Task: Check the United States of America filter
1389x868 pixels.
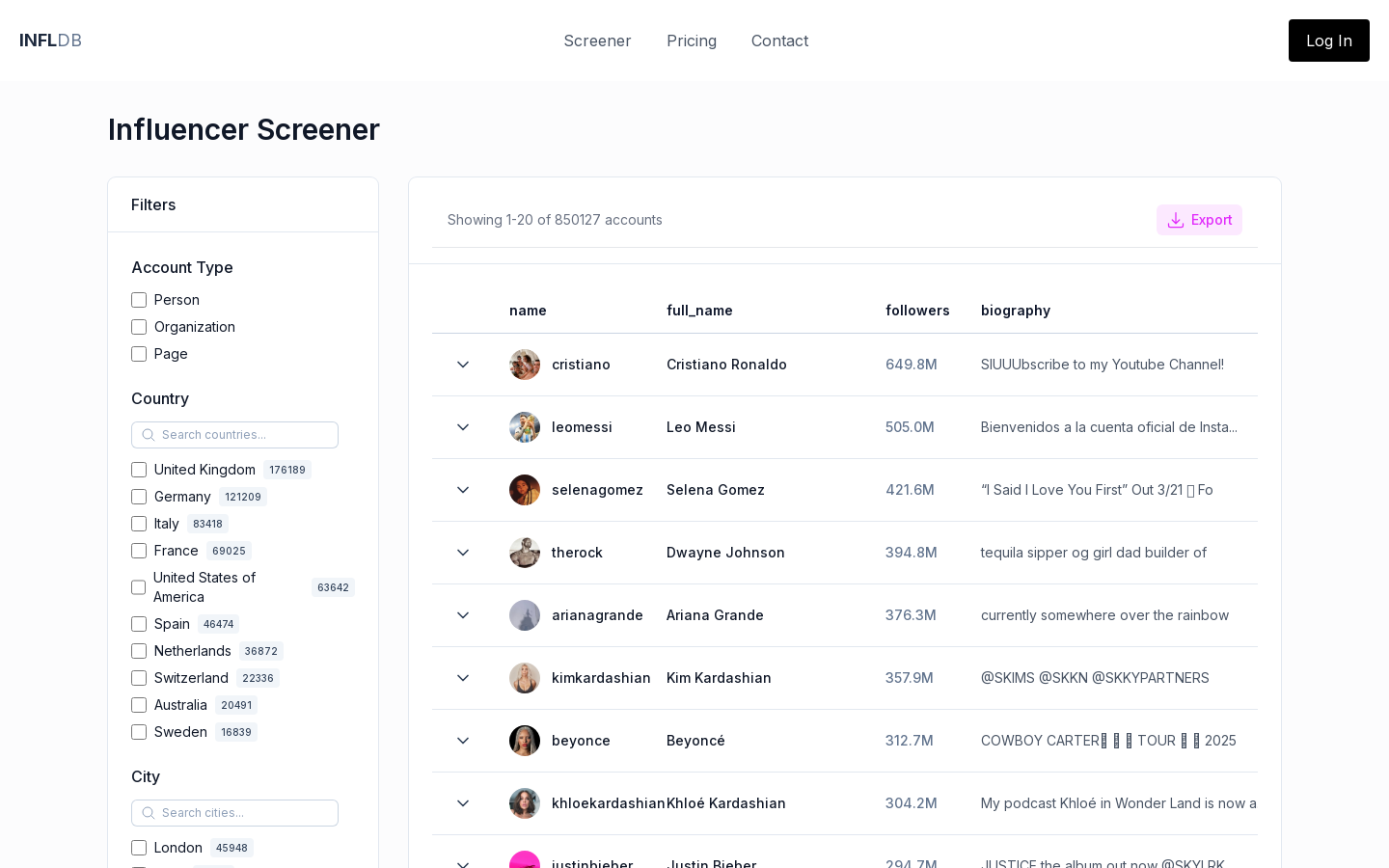Action: click(139, 587)
